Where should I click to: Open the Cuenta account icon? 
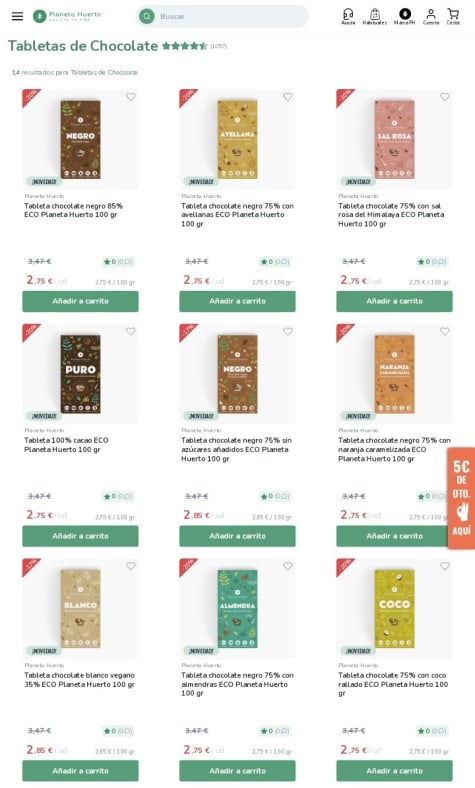[x=431, y=16]
